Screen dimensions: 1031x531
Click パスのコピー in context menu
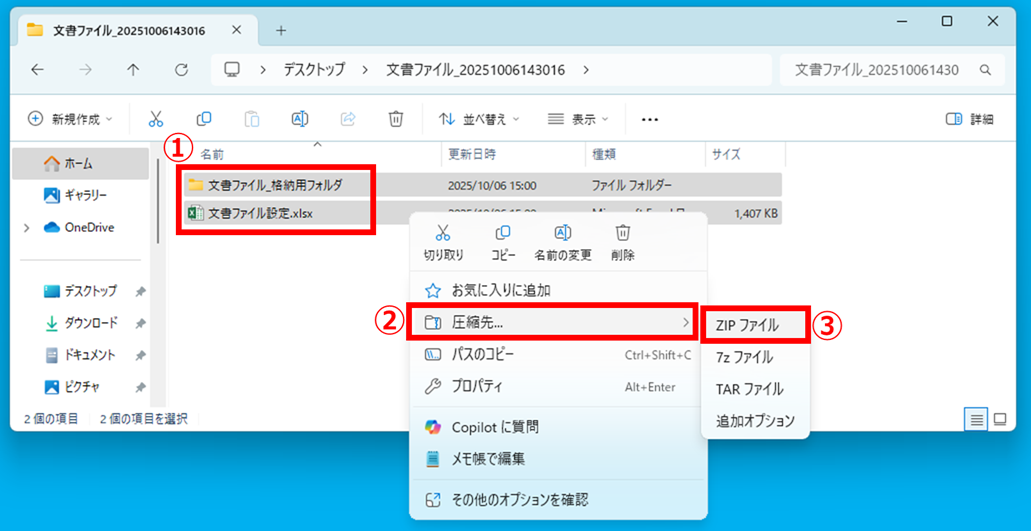pos(558,354)
